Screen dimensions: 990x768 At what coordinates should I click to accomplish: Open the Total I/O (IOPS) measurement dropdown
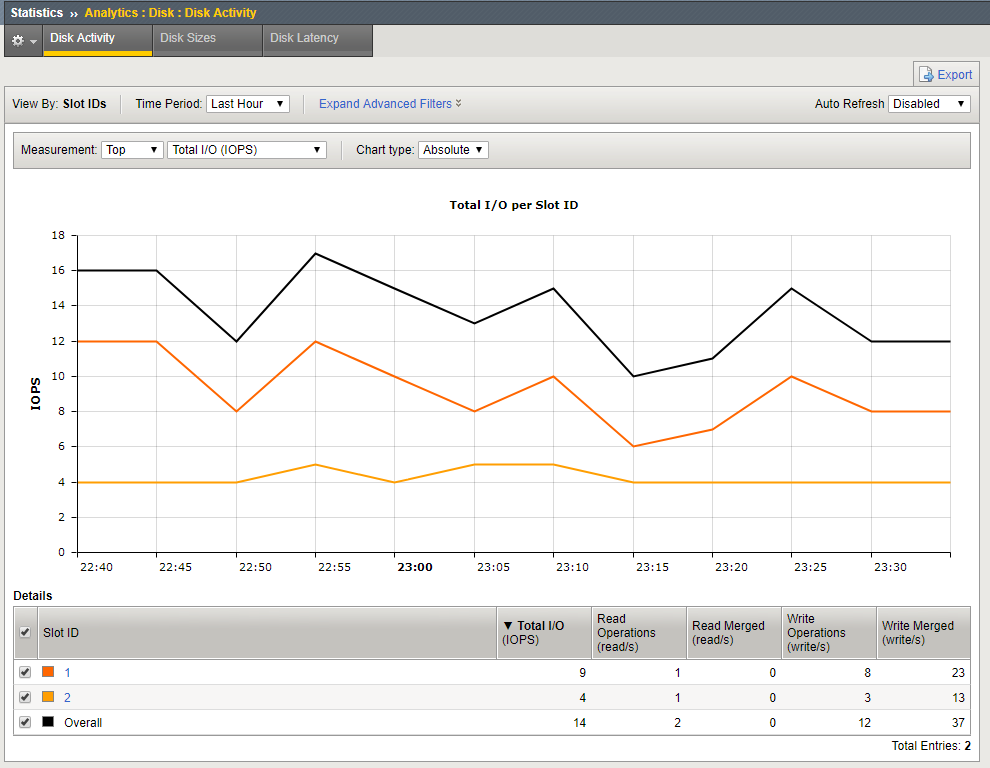(x=247, y=150)
